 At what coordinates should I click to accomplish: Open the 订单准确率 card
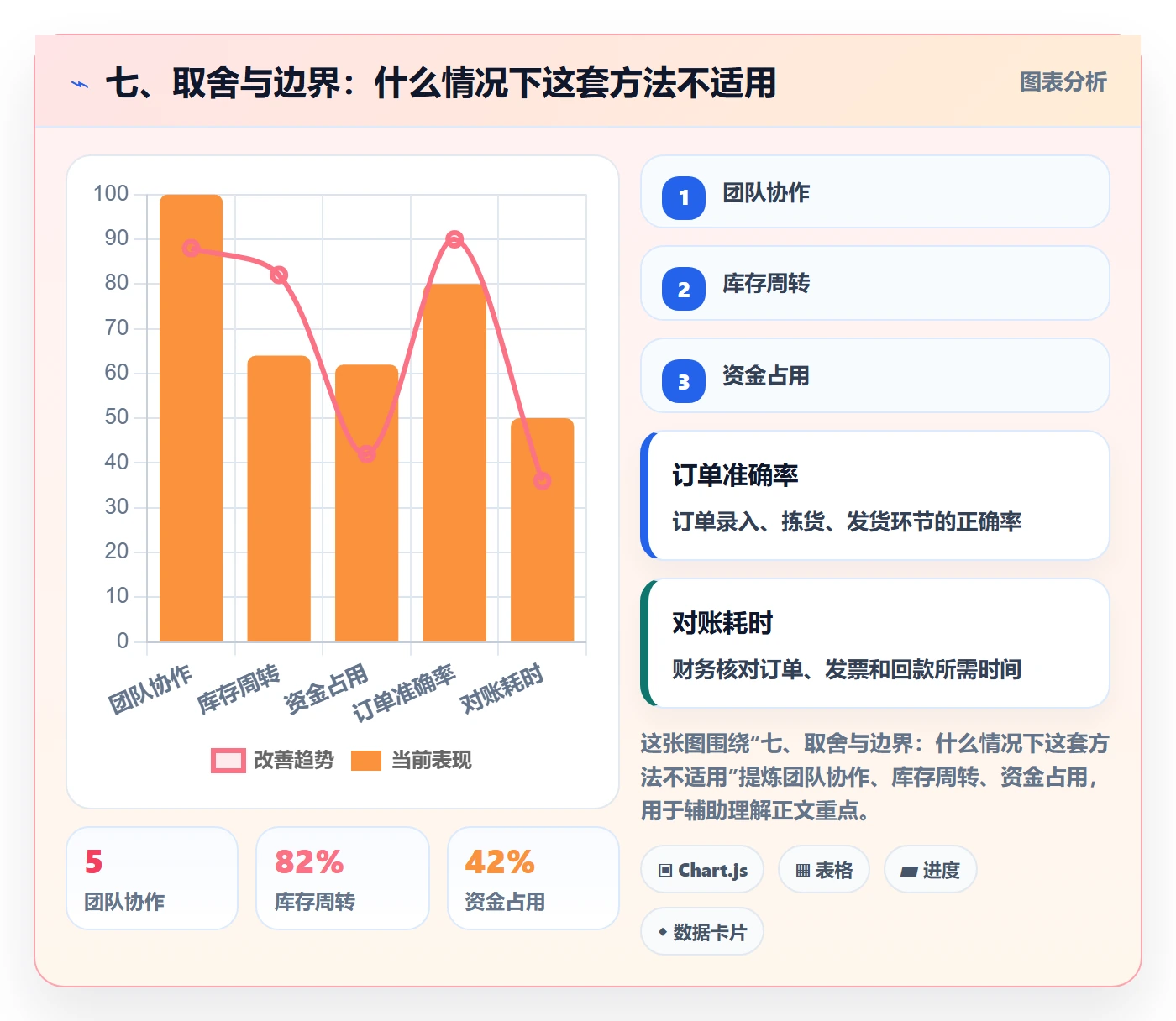875,495
